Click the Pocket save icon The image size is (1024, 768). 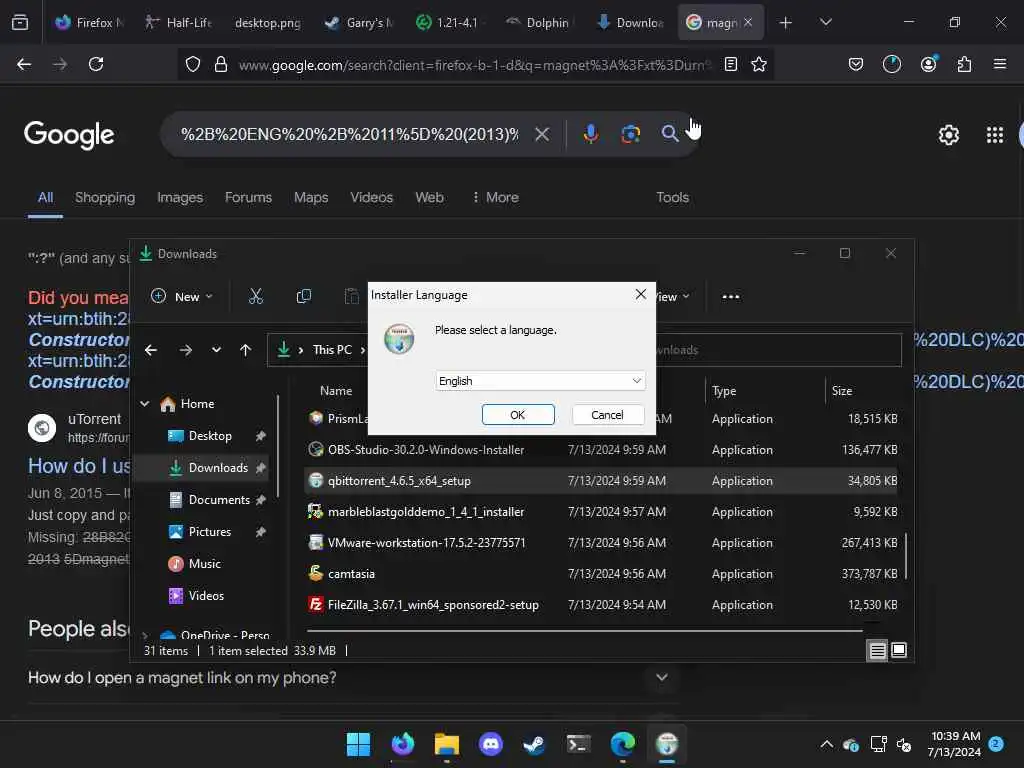click(856, 64)
